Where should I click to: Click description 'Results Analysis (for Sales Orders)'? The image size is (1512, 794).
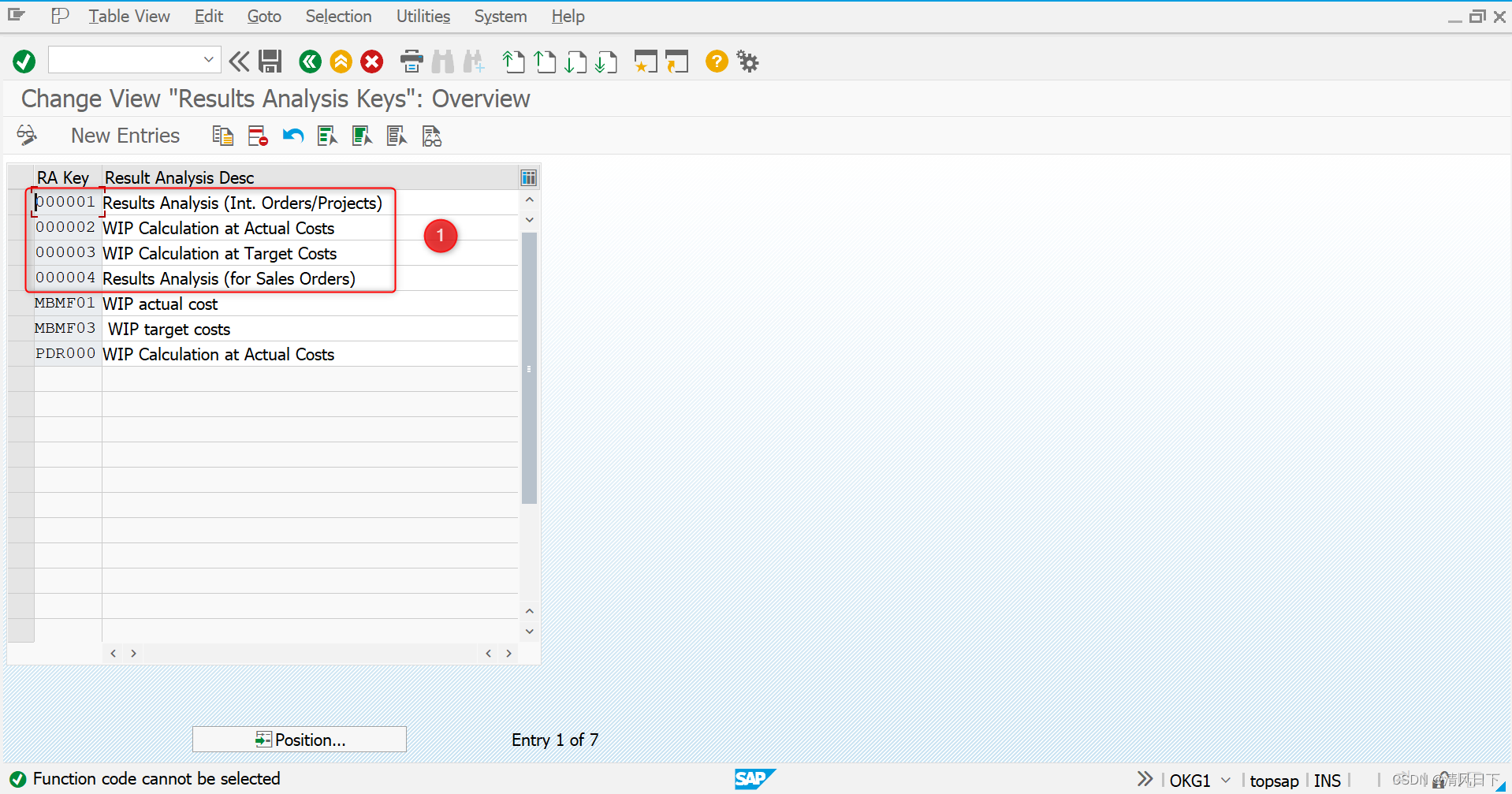[229, 278]
